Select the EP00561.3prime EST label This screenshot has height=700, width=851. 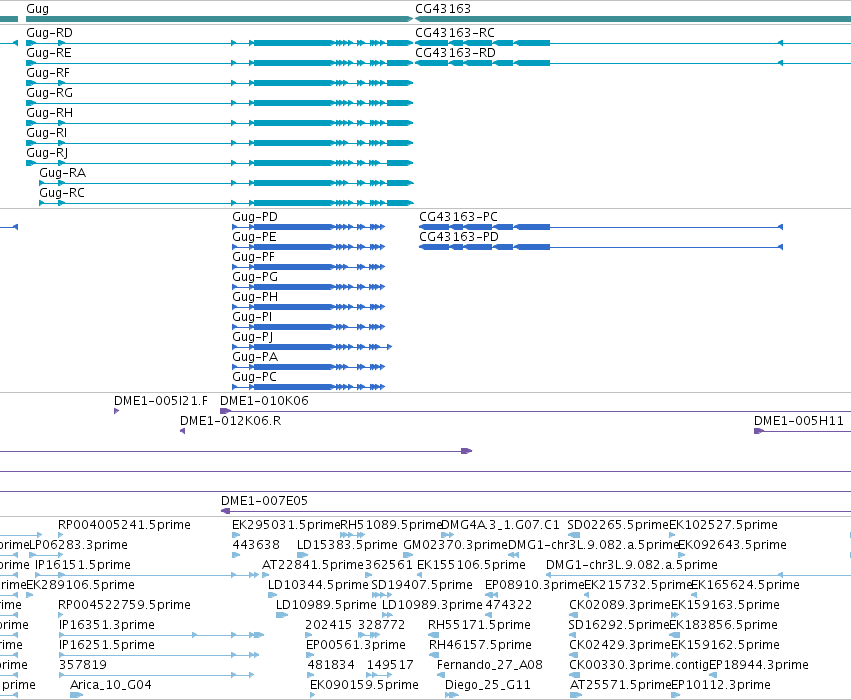[356, 645]
